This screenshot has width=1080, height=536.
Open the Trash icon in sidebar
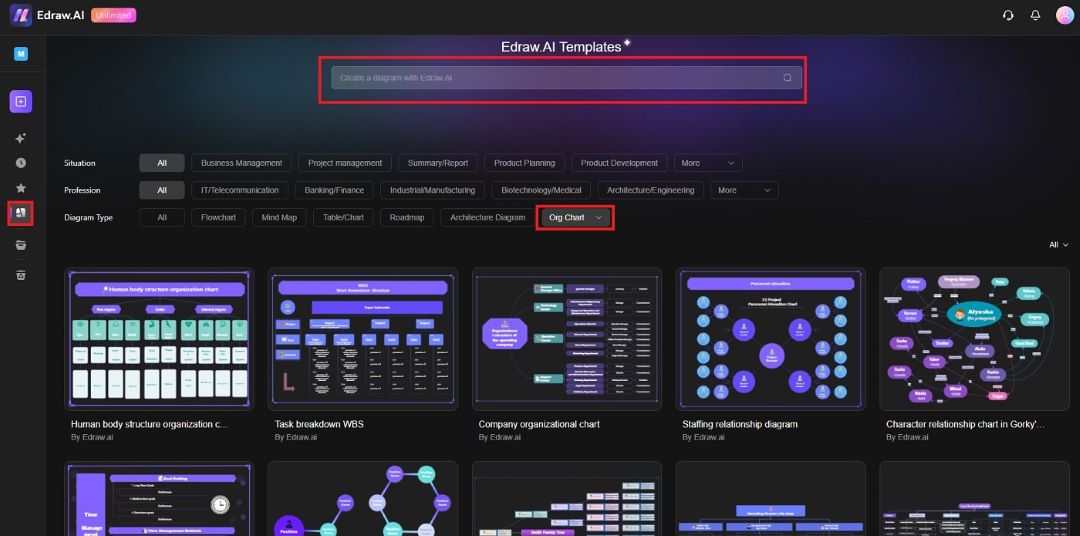[21, 275]
